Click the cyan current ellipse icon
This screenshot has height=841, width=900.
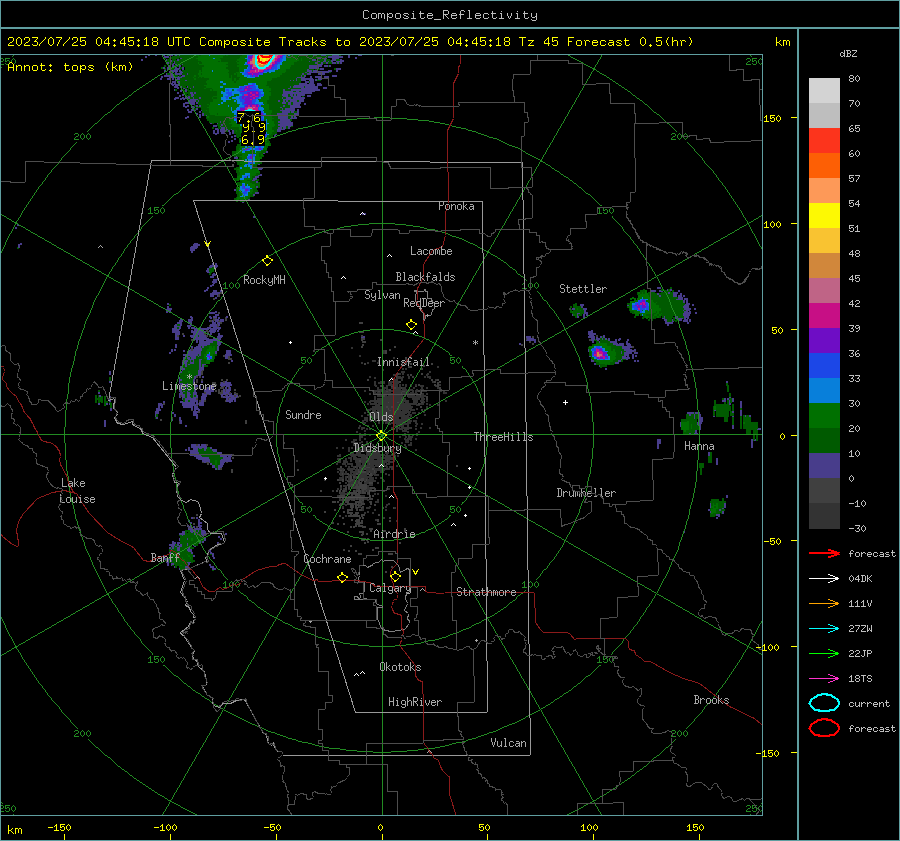tap(824, 703)
